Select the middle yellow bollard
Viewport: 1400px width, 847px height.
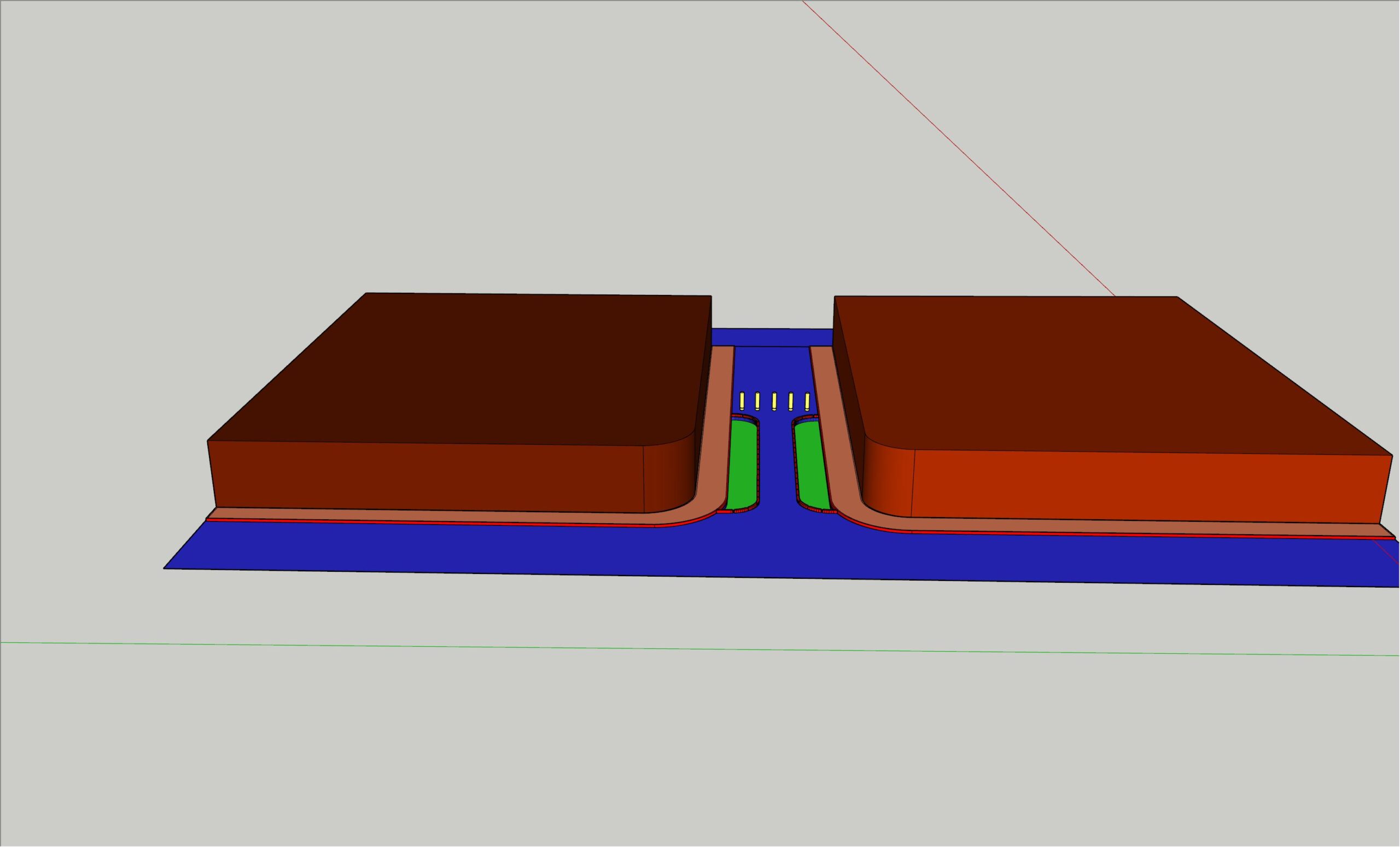[x=774, y=401]
